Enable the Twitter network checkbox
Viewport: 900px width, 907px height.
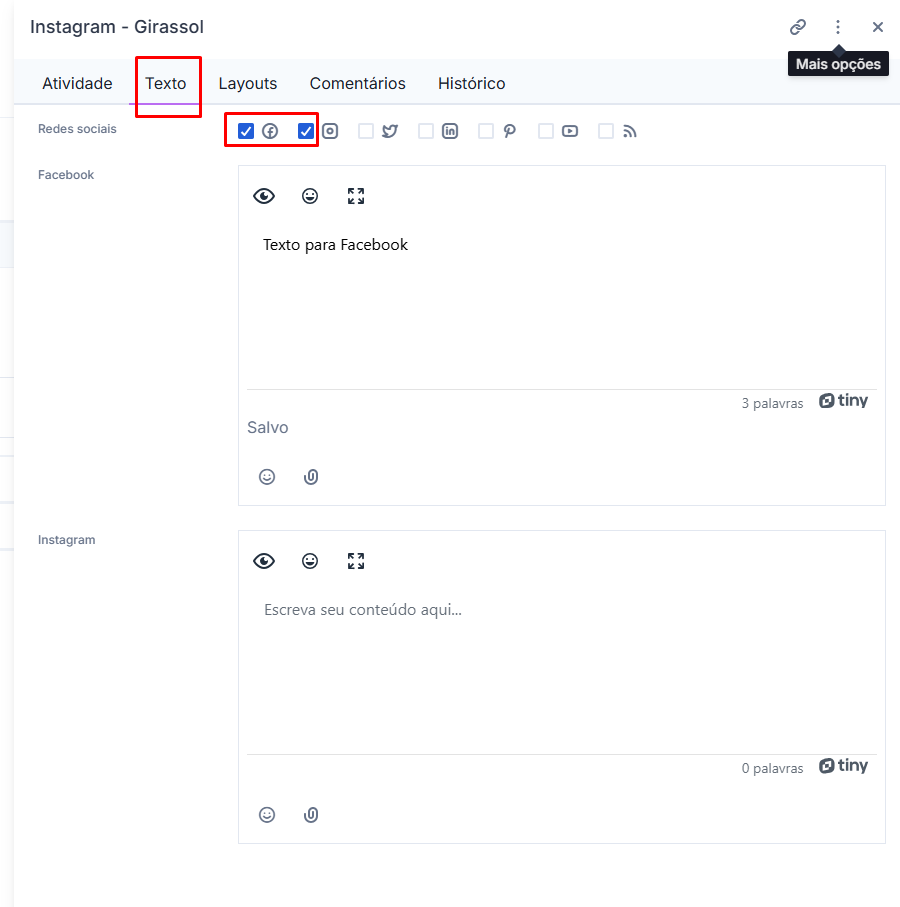coord(366,131)
